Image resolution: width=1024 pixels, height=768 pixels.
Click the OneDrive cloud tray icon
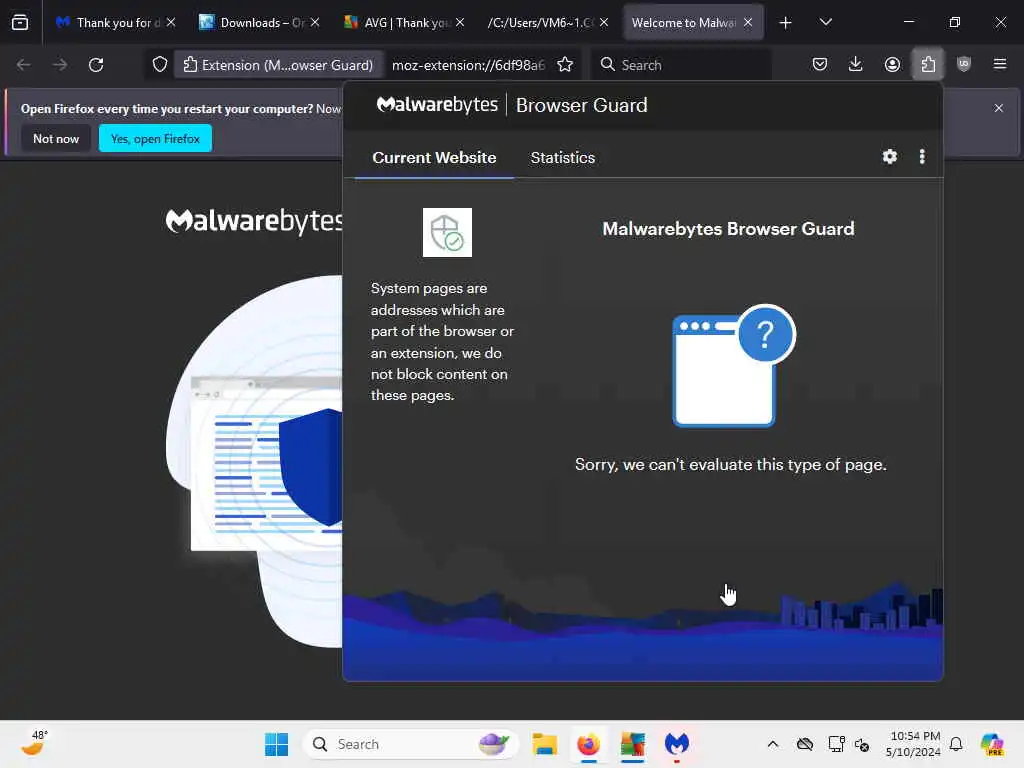click(805, 744)
